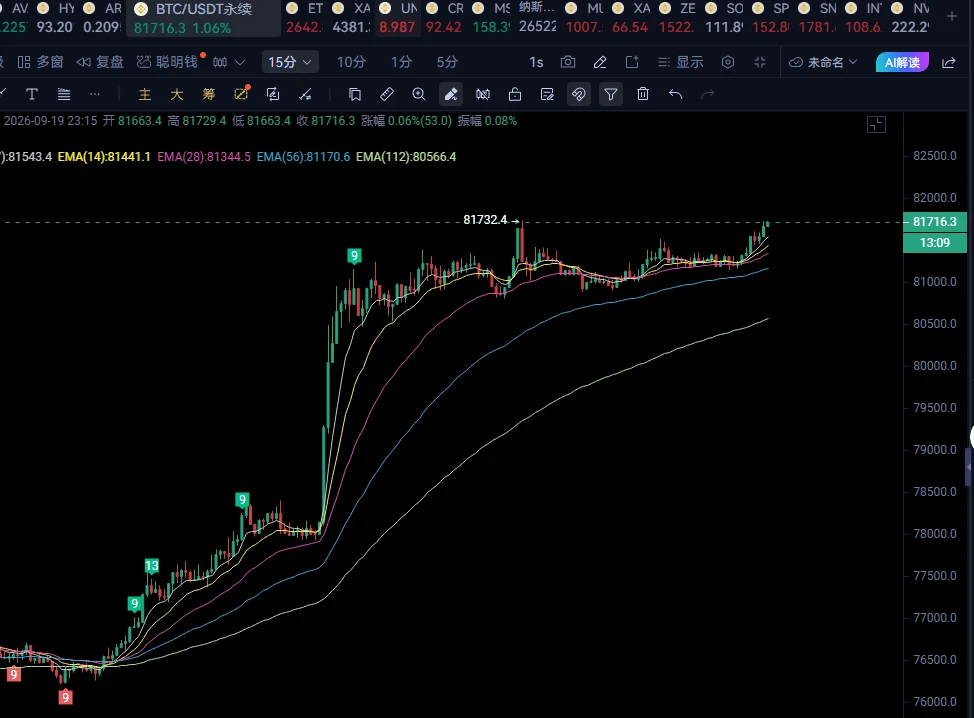Screen dimensions: 974x718
Task: Click the undo arrow
Action: 675,94
